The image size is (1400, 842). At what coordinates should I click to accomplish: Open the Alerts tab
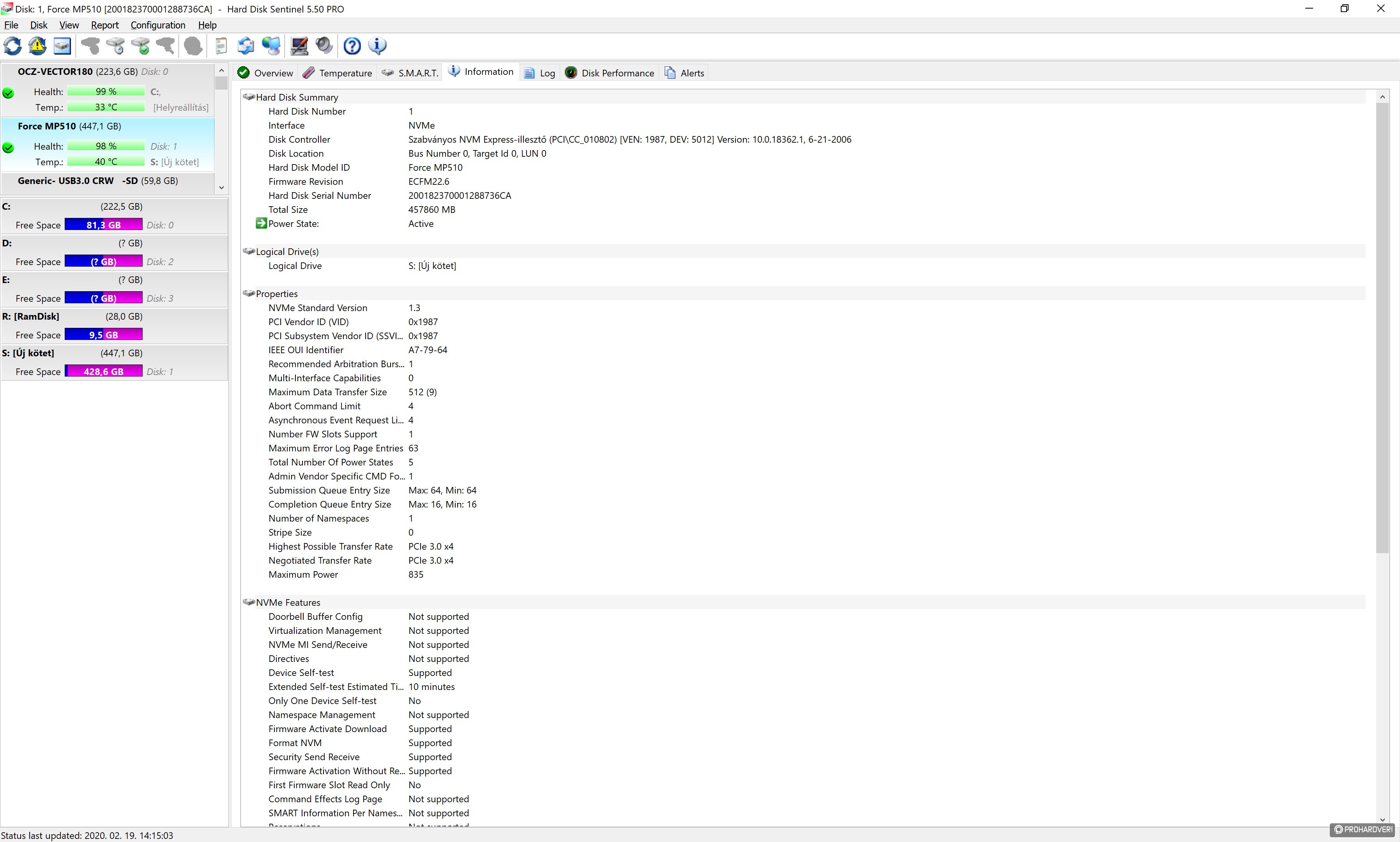tap(684, 73)
